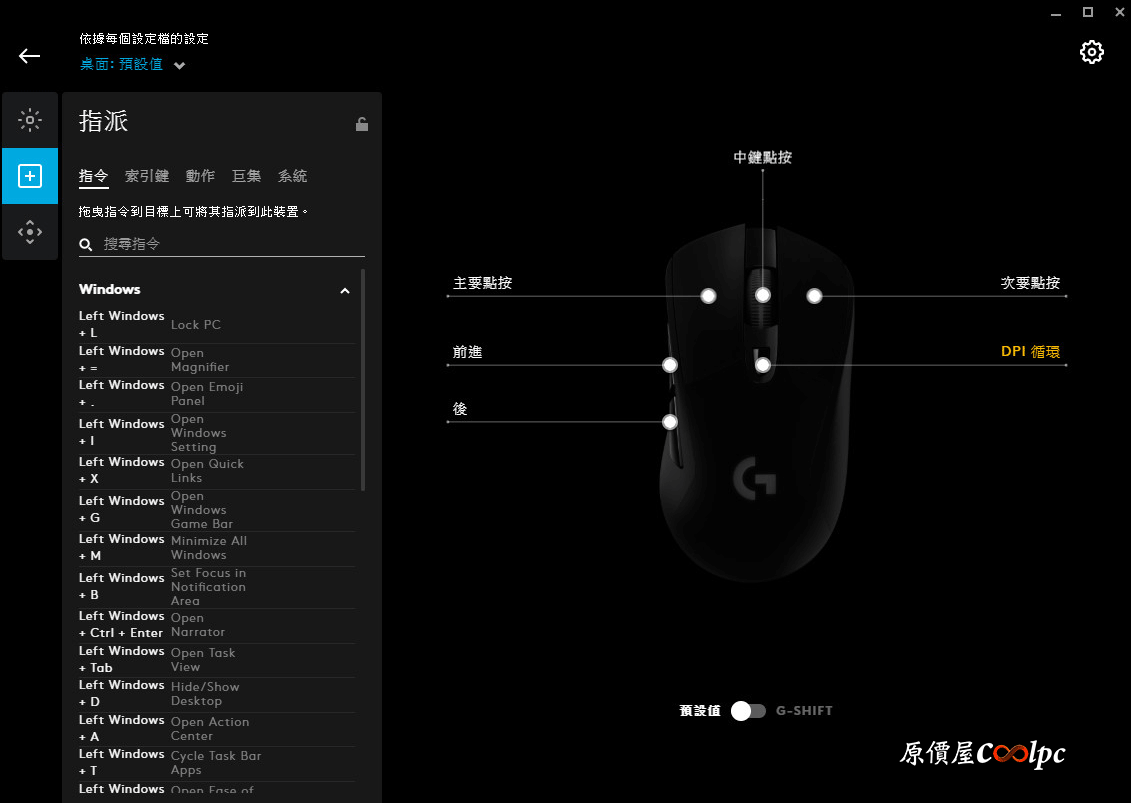This screenshot has width=1131, height=803.
Task: Select the primary click button node on mouse
Action: [708, 296]
